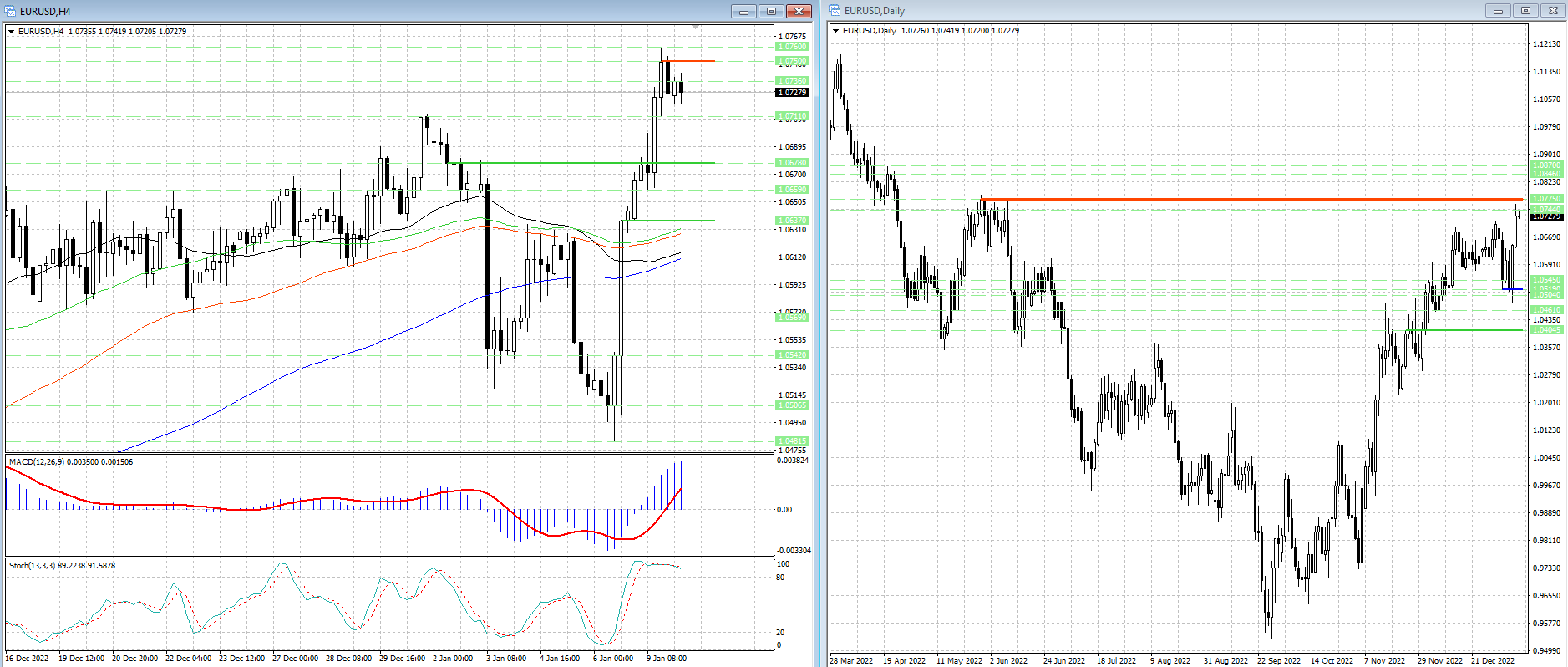Viewport: 1568px width, 667px height.
Task: Click the 9 Jan 08:00 time label
Action: (667, 659)
